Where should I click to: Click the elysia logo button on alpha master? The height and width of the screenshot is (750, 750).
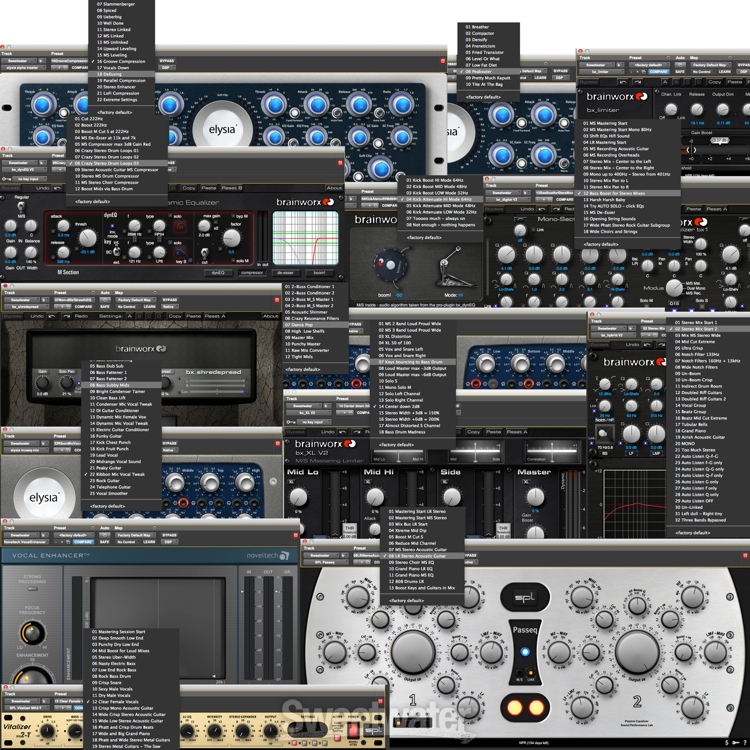(222, 129)
